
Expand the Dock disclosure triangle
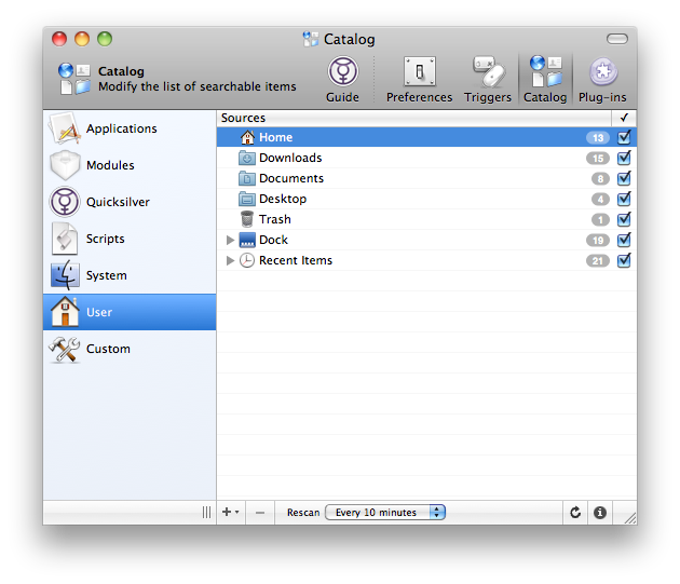point(230,240)
